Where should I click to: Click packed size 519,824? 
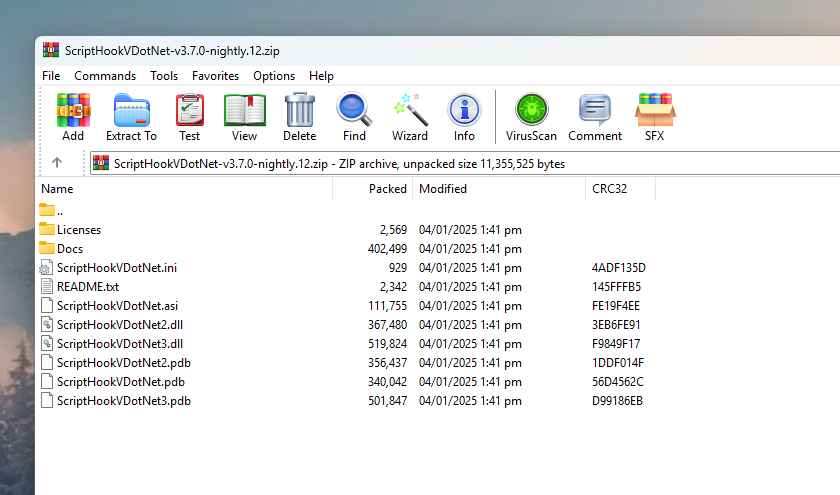click(387, 343)
